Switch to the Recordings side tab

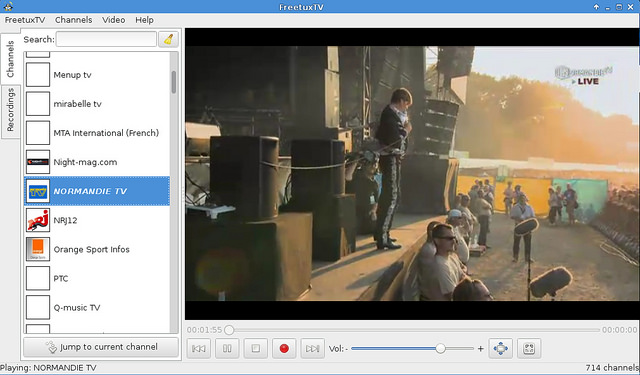click(11, 110)
